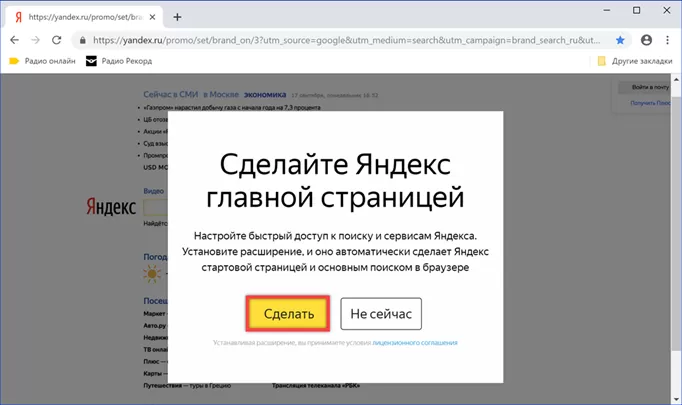Click the Yandex favicon on the tab
Screen dimensions: 682x405
click(18, 17)
